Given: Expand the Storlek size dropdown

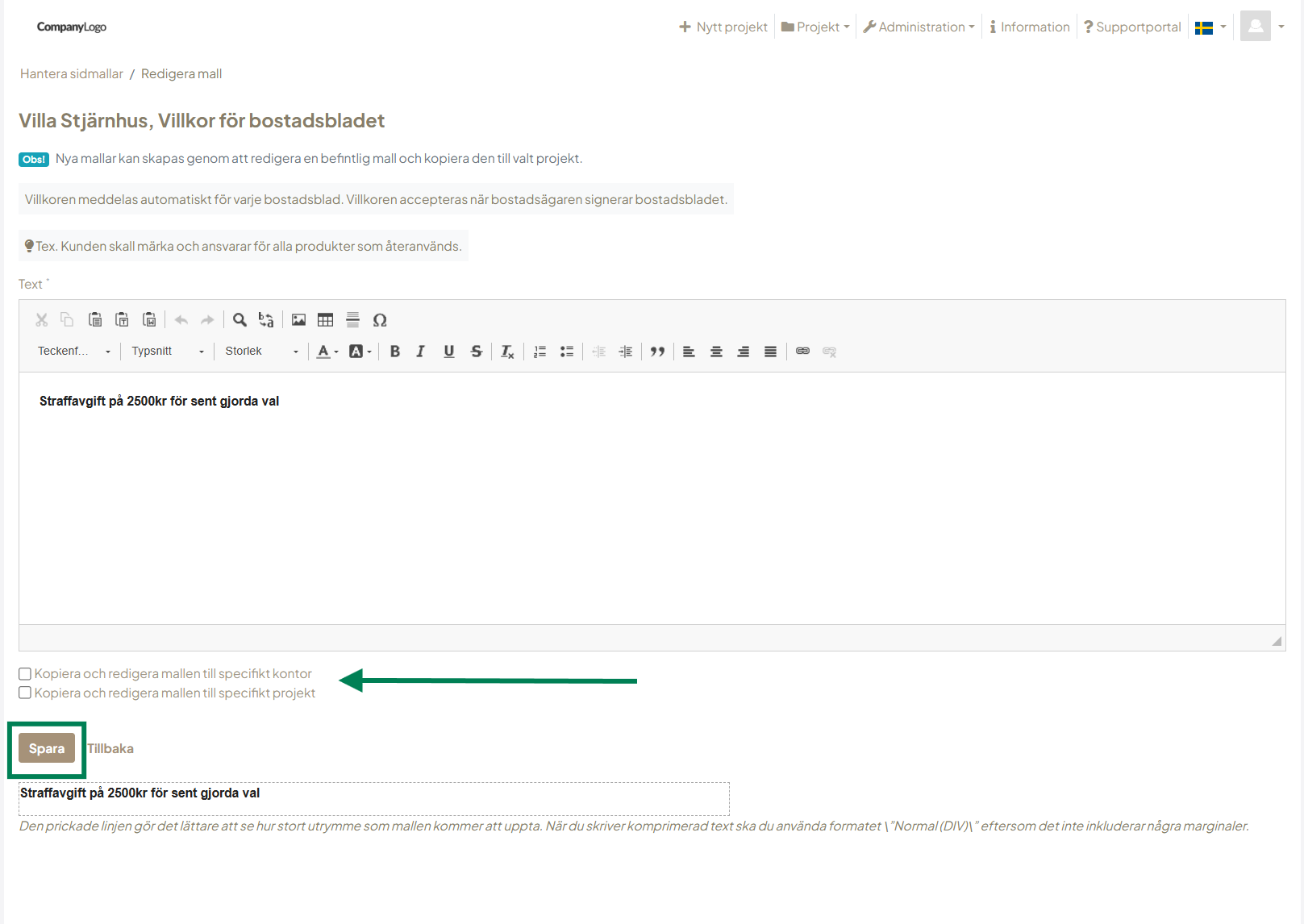Looking at the screenshot, I should [x=261, y=352].
